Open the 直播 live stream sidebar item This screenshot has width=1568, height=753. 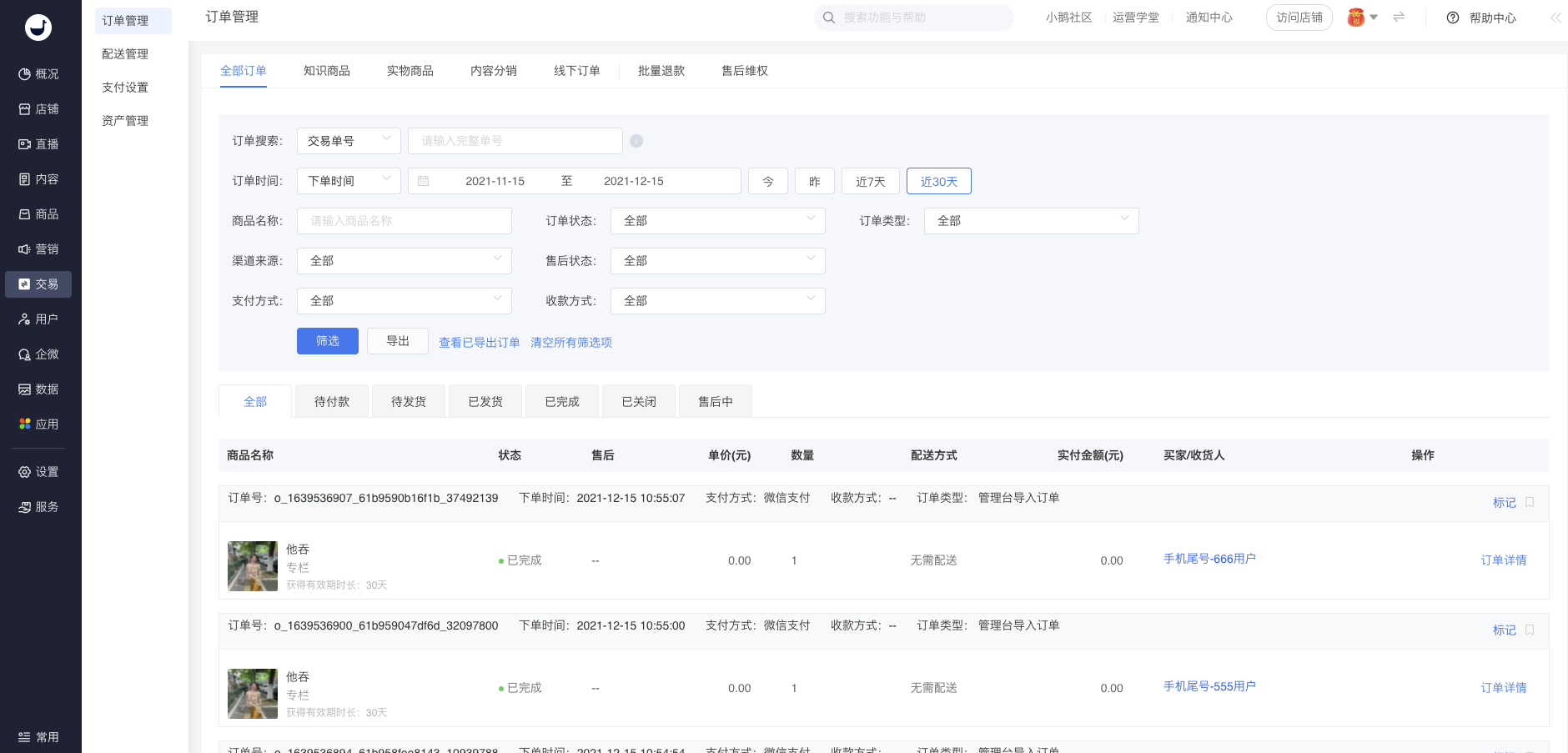38,144
